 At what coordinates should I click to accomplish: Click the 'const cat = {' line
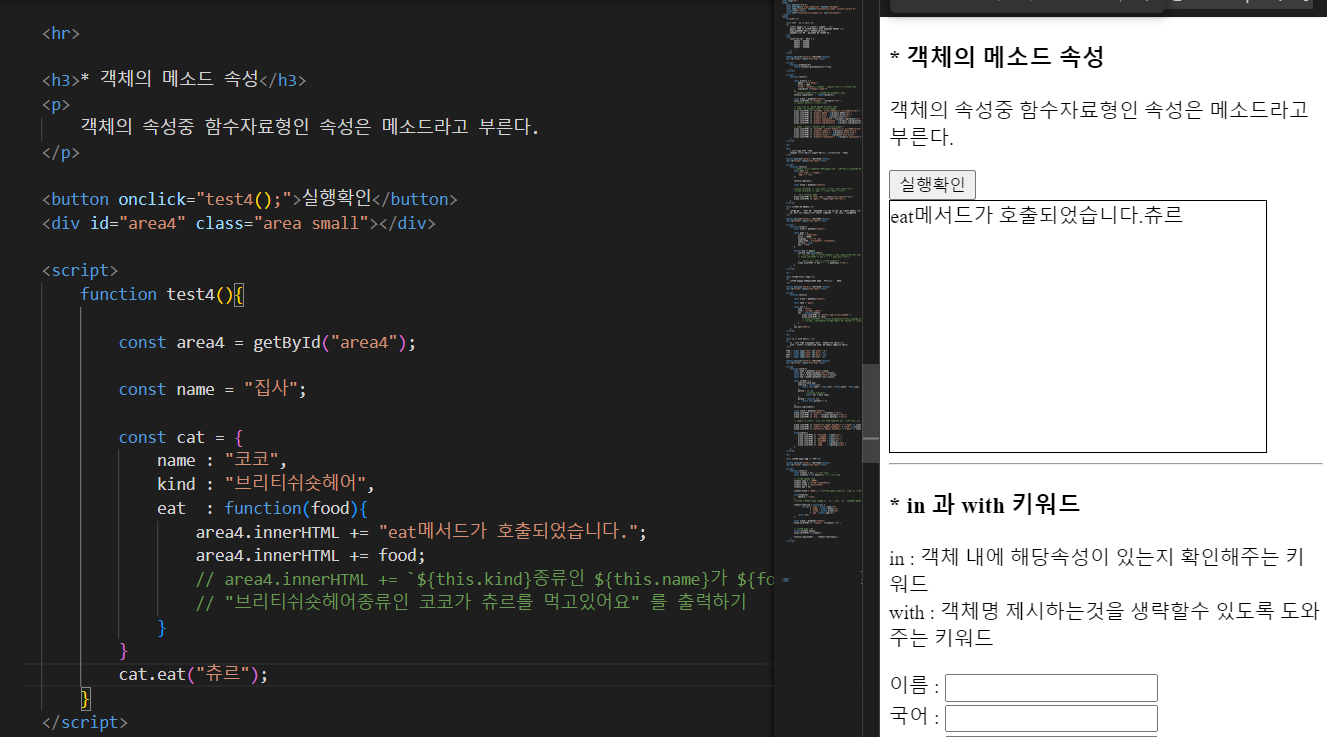point(180,437)
